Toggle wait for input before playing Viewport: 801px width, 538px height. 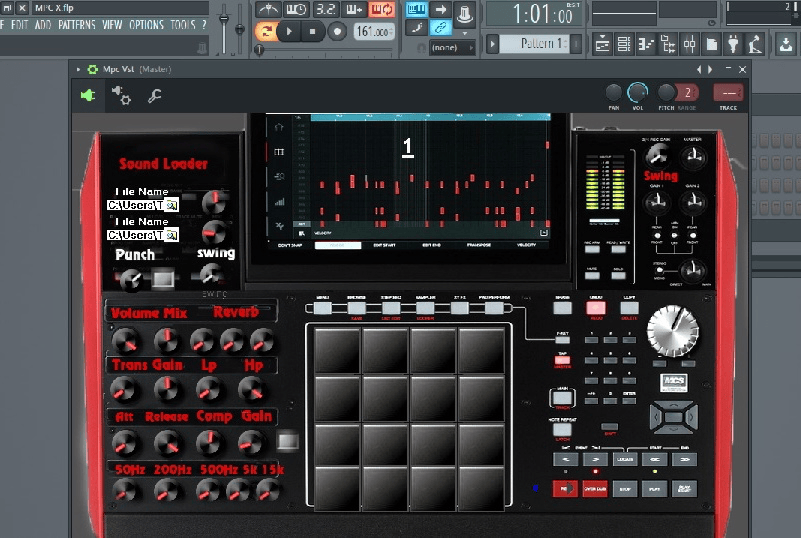(296, 9)
